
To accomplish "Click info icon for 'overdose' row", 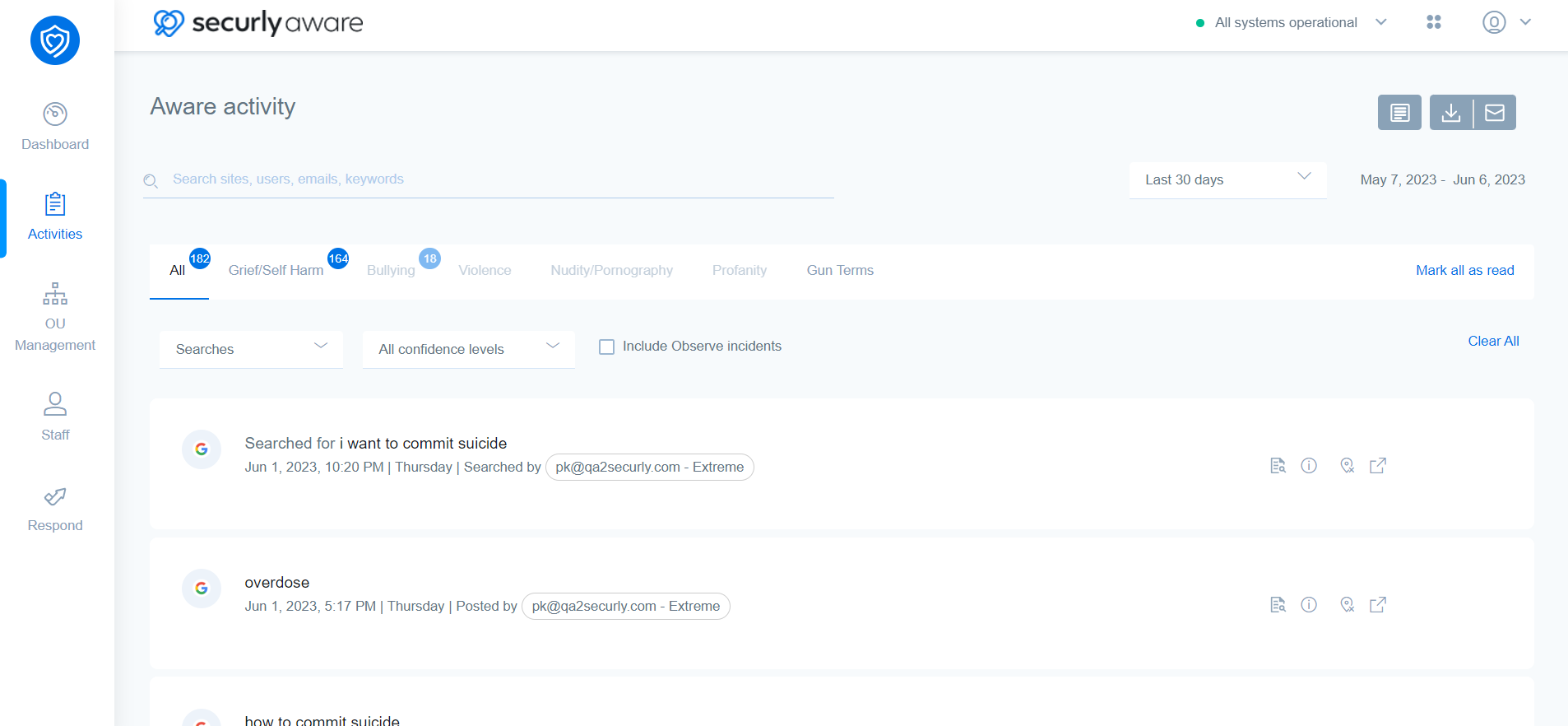I will pyautogui.click(x=1309, y=605).
